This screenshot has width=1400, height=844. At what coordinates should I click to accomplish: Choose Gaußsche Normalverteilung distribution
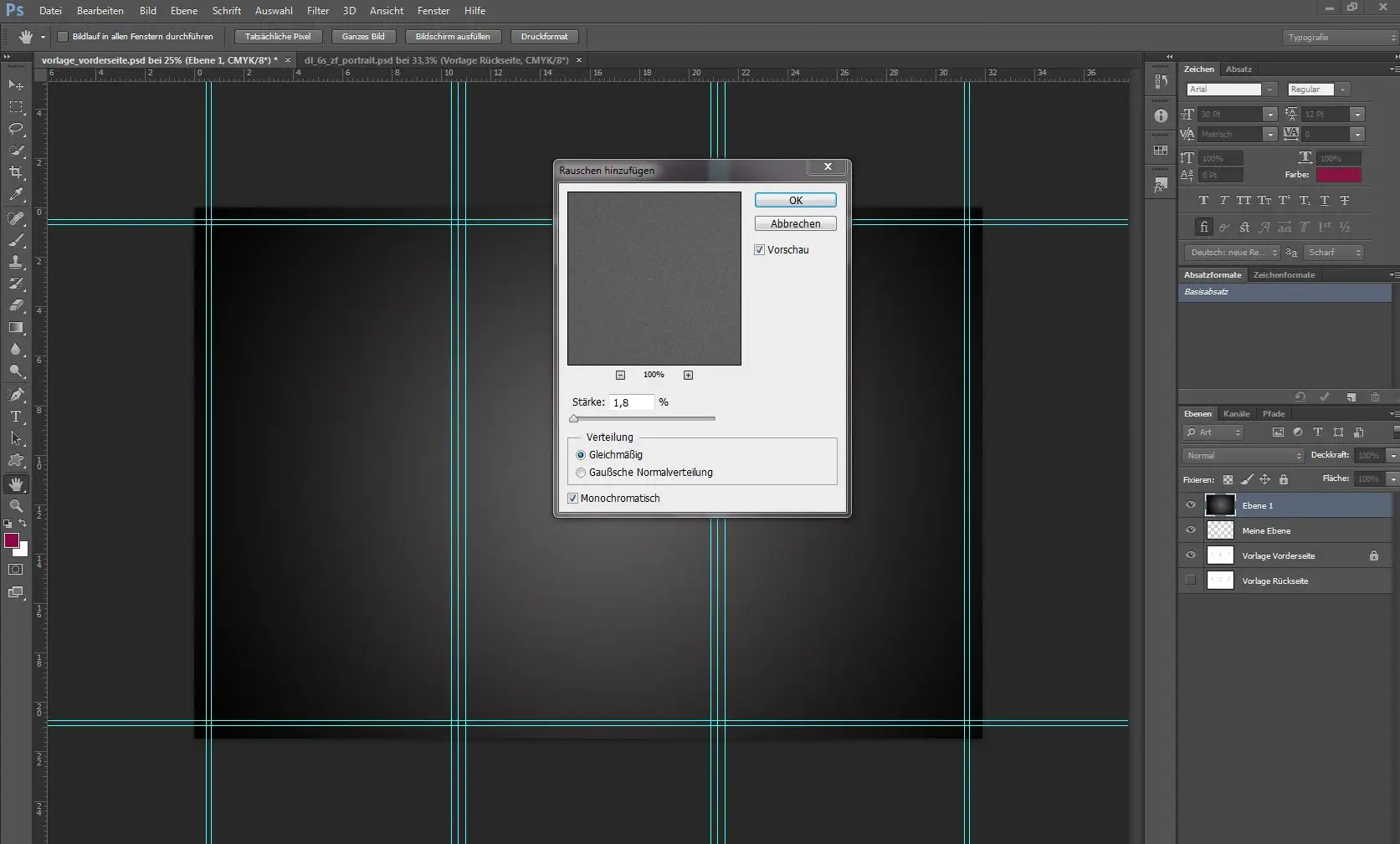[x=581, y=473]
